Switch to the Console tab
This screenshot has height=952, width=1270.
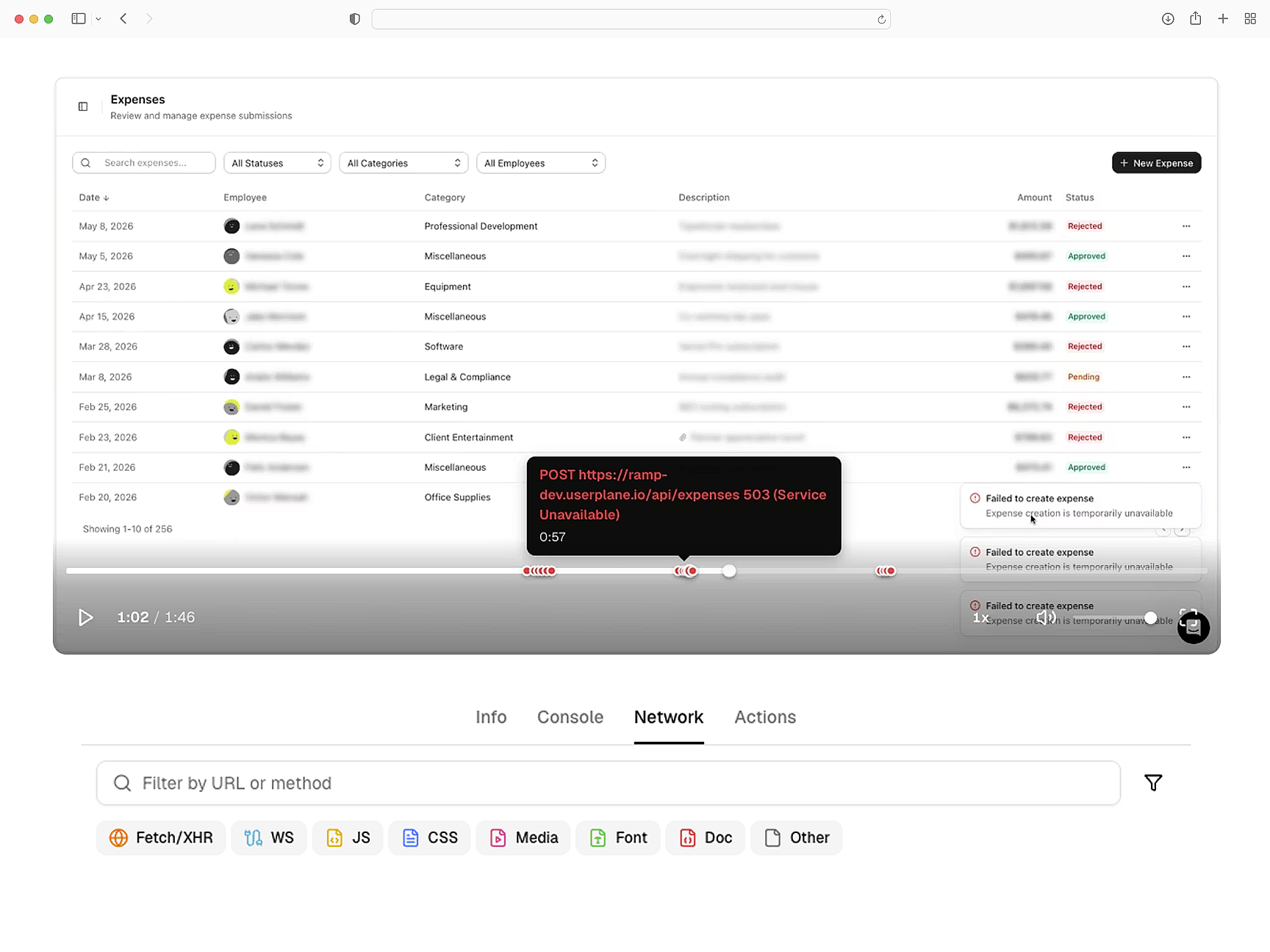click(x=570, y=717)
